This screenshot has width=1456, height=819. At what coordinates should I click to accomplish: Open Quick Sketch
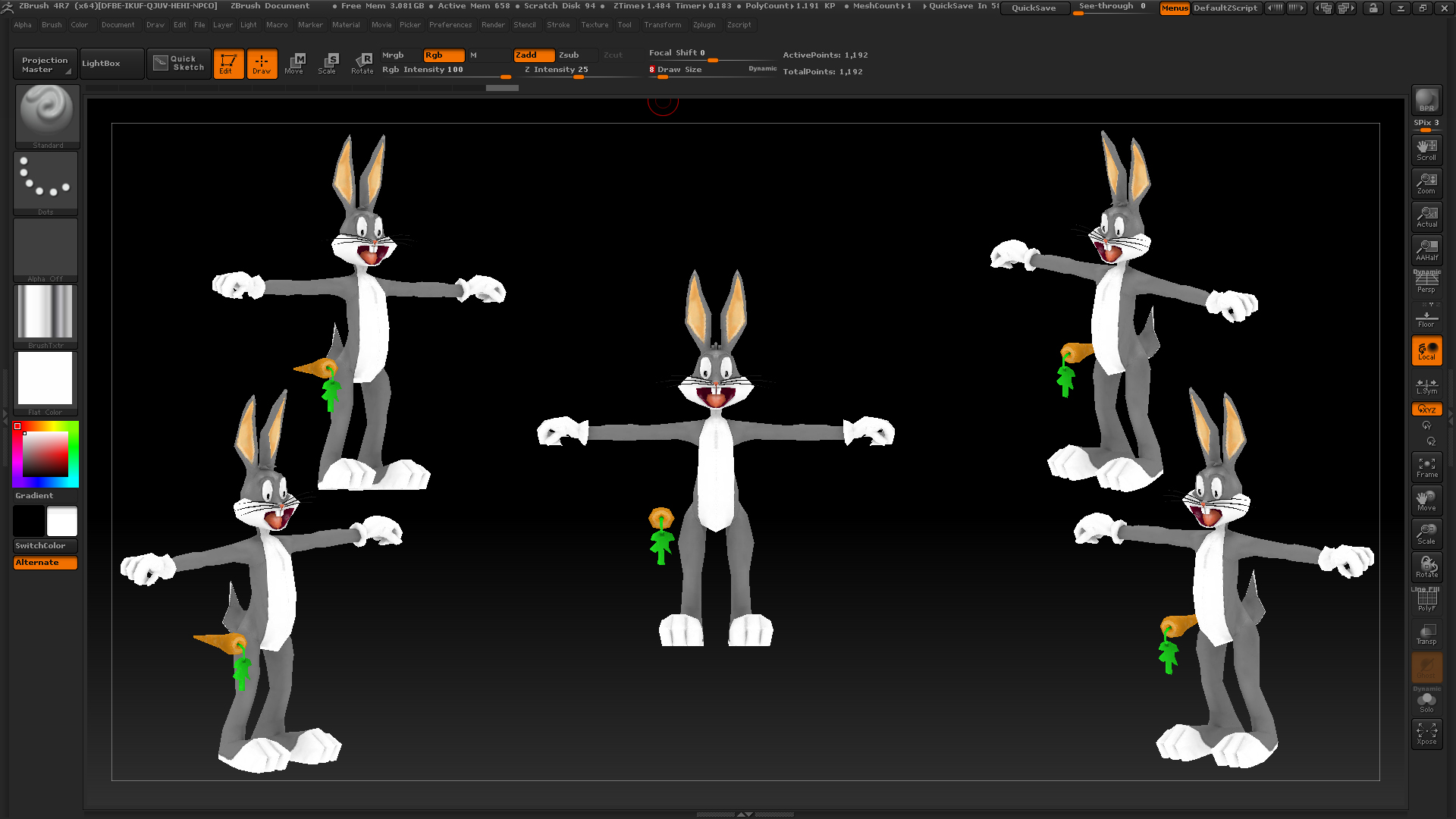tap(179, 63)
